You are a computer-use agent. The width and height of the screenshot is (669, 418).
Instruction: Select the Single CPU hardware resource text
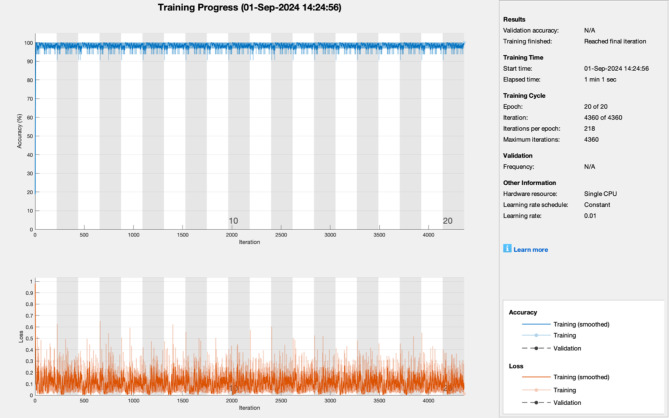coord(600,194)
